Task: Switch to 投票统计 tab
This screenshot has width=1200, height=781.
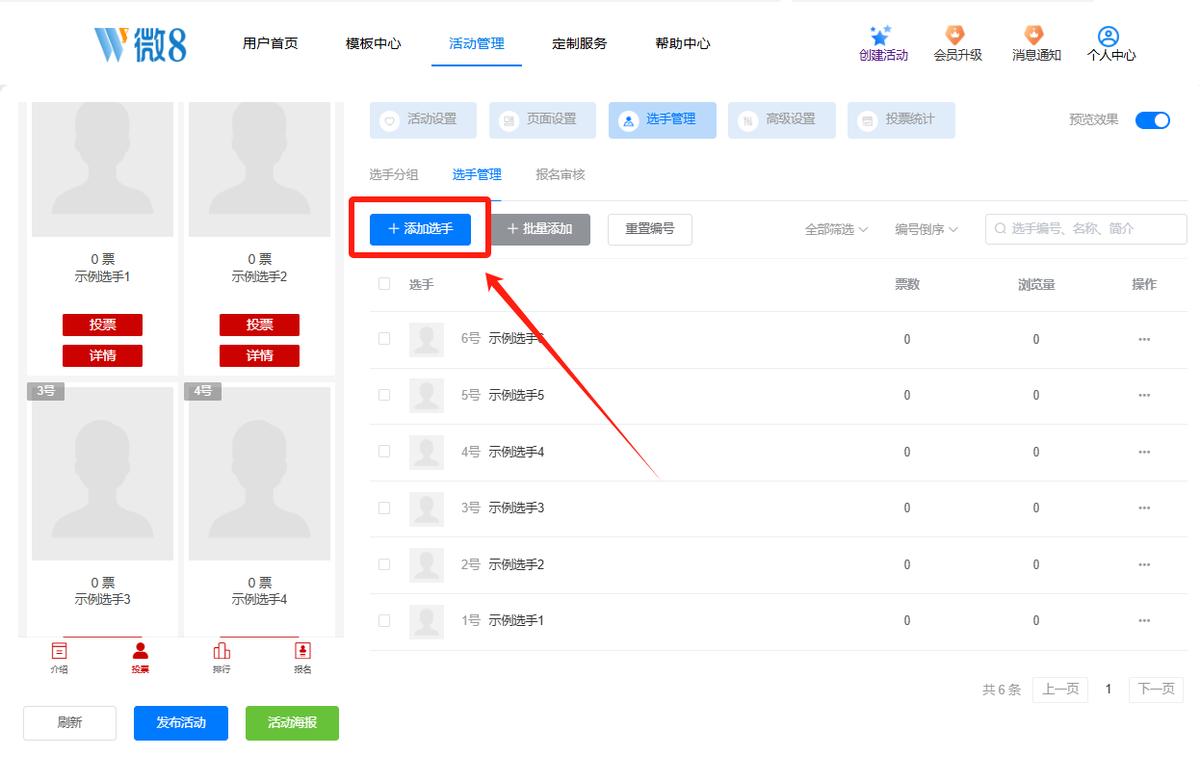Action: click(x=901, y=120)
